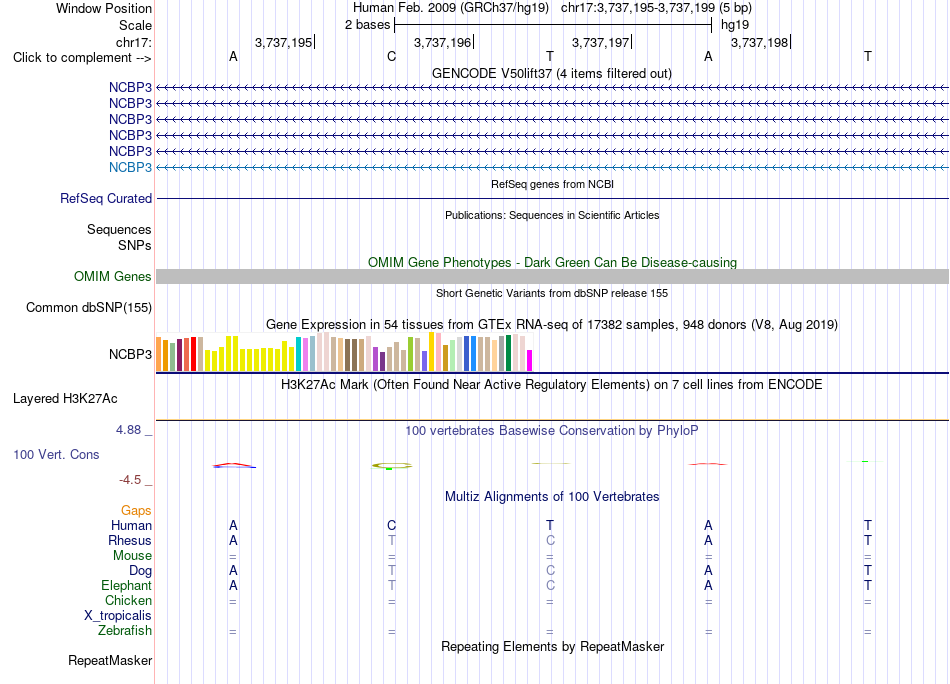Viewport: 950px width, 684px height.
Task: Click the H3K27Ac Mark track title
Action: click(x=552, y=384)
